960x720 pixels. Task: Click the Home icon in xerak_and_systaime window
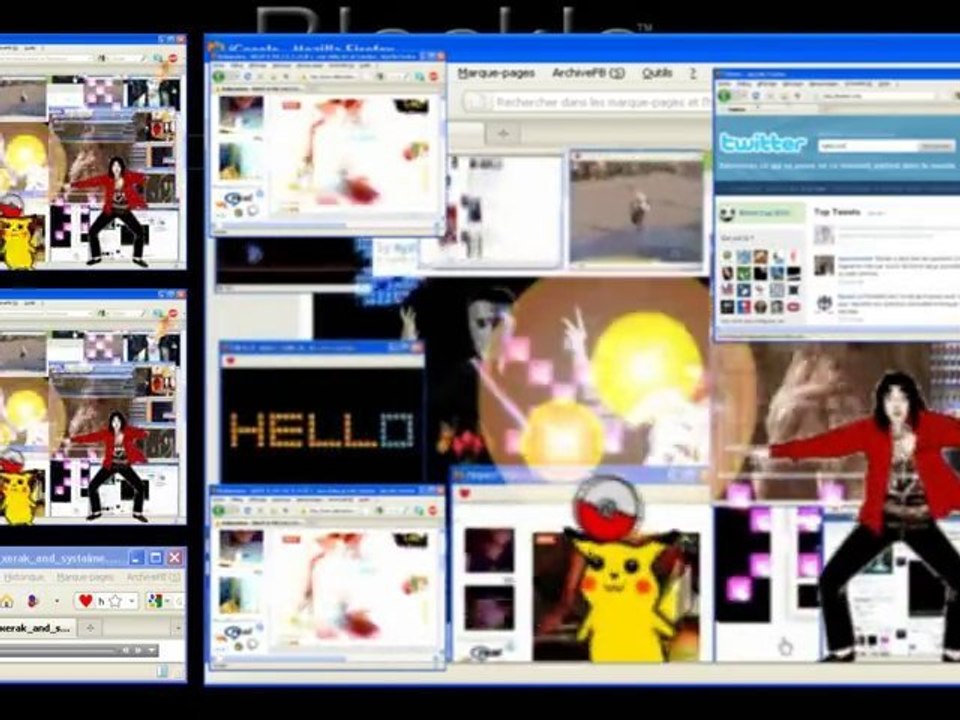coord(7,601)
